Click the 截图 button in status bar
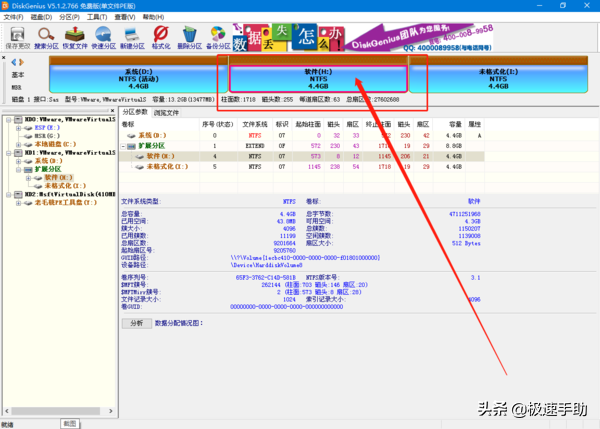The width and height of the screenshot is (600, 429). (70, 424)
